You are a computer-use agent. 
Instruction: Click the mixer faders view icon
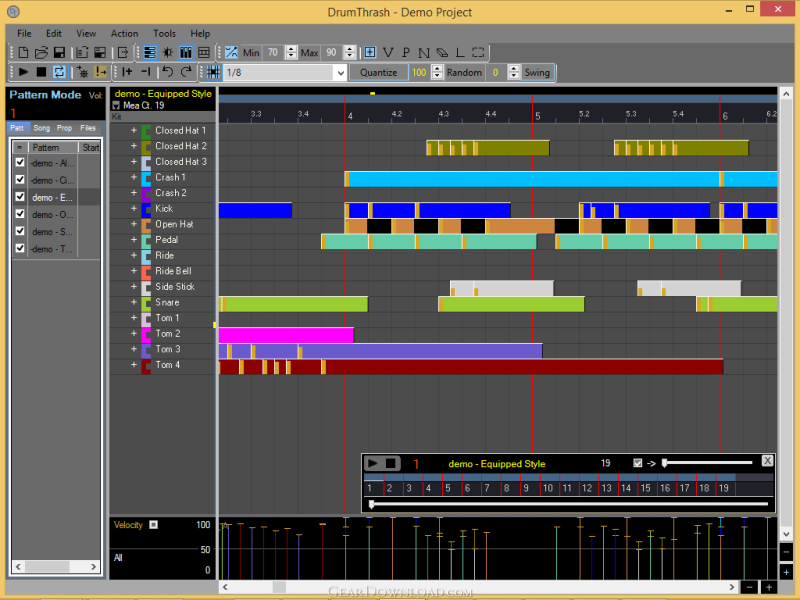pyautogui.click(x=186, y=53)
